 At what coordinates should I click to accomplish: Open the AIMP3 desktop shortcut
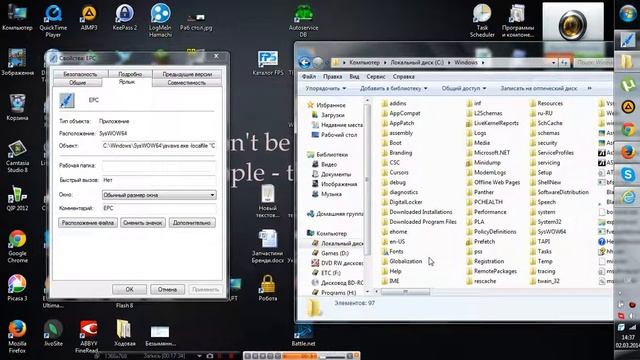[x=89, y=18]
